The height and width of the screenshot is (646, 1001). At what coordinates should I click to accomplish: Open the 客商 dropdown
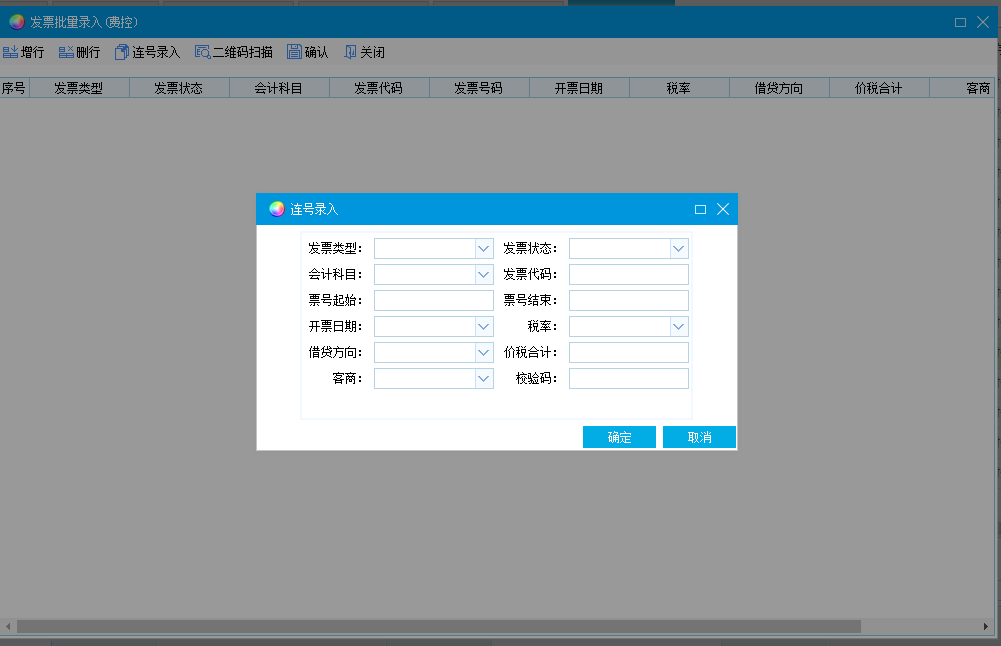[484, 378]
